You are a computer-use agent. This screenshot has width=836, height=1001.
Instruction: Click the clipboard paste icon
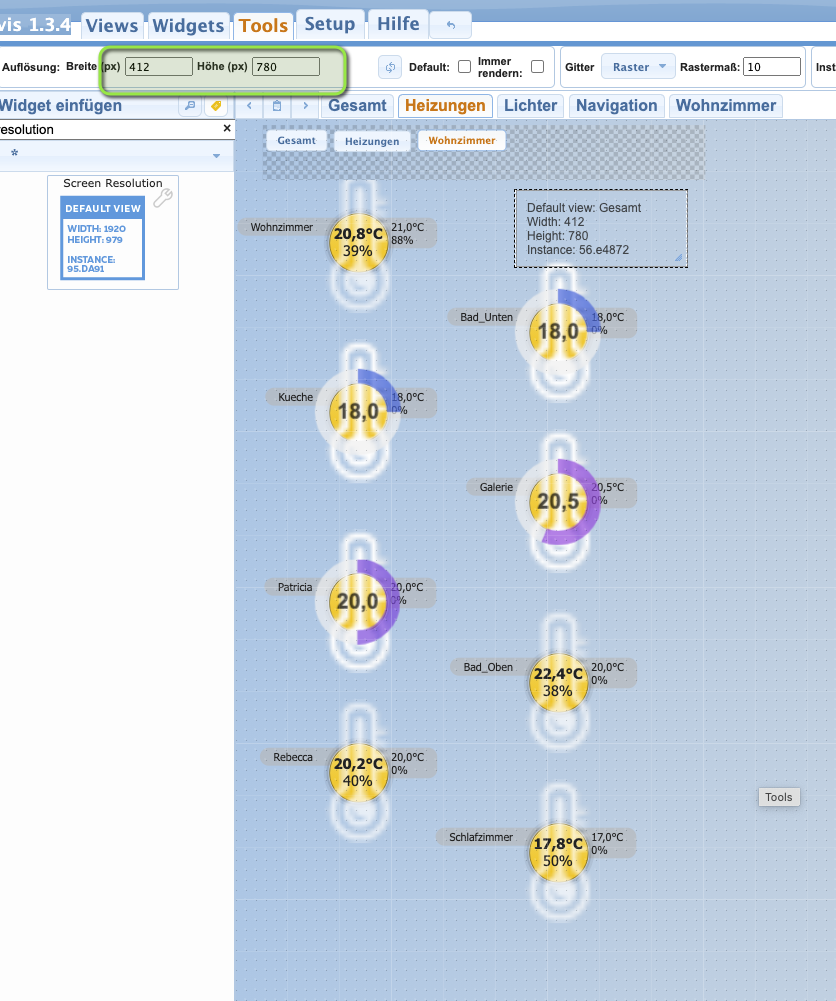tap(277, 105)
